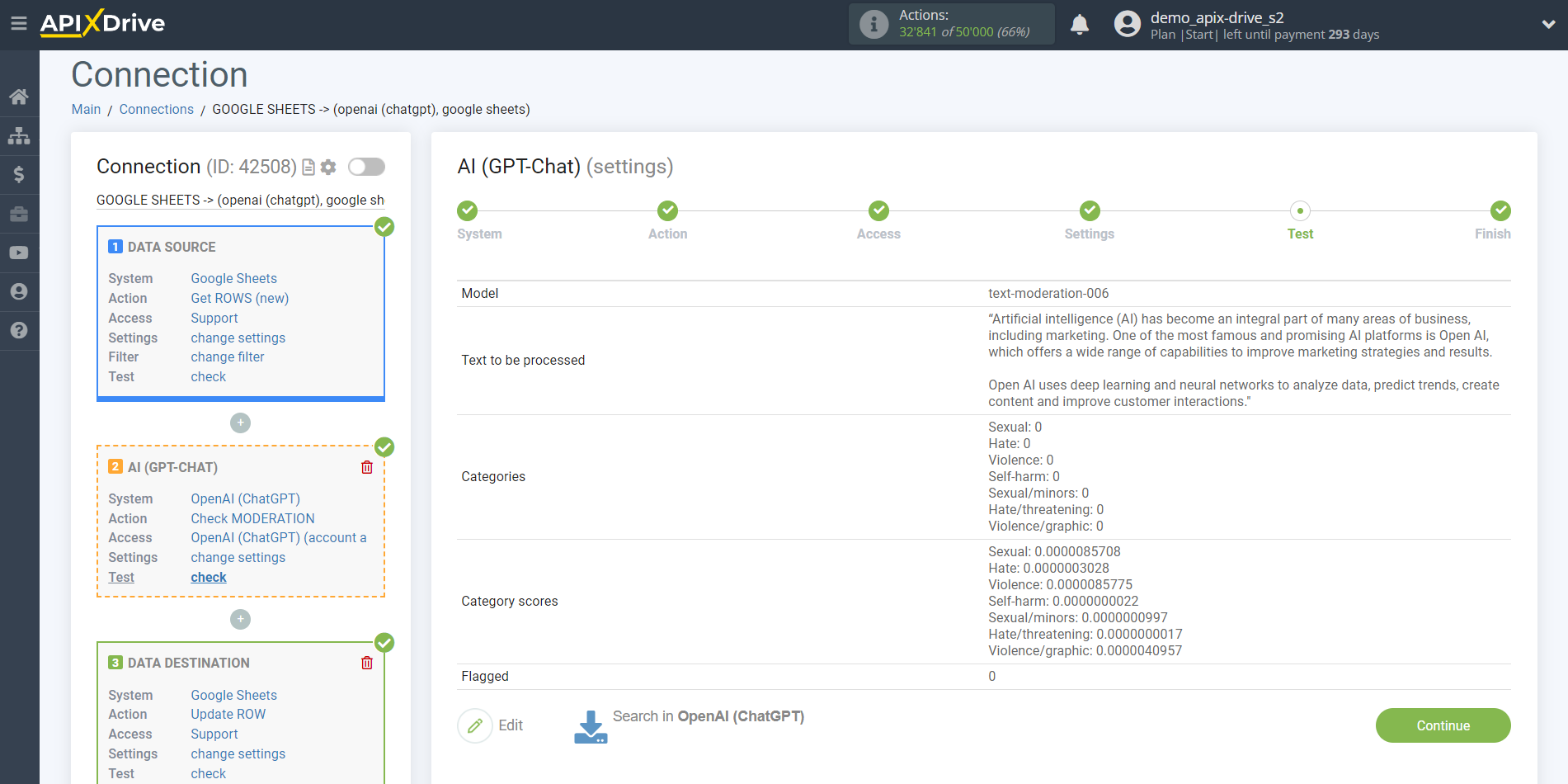Screen dimensions: 1568x784
Task: Click the text-moderation-006 model value
Action: click(1048, 293)
